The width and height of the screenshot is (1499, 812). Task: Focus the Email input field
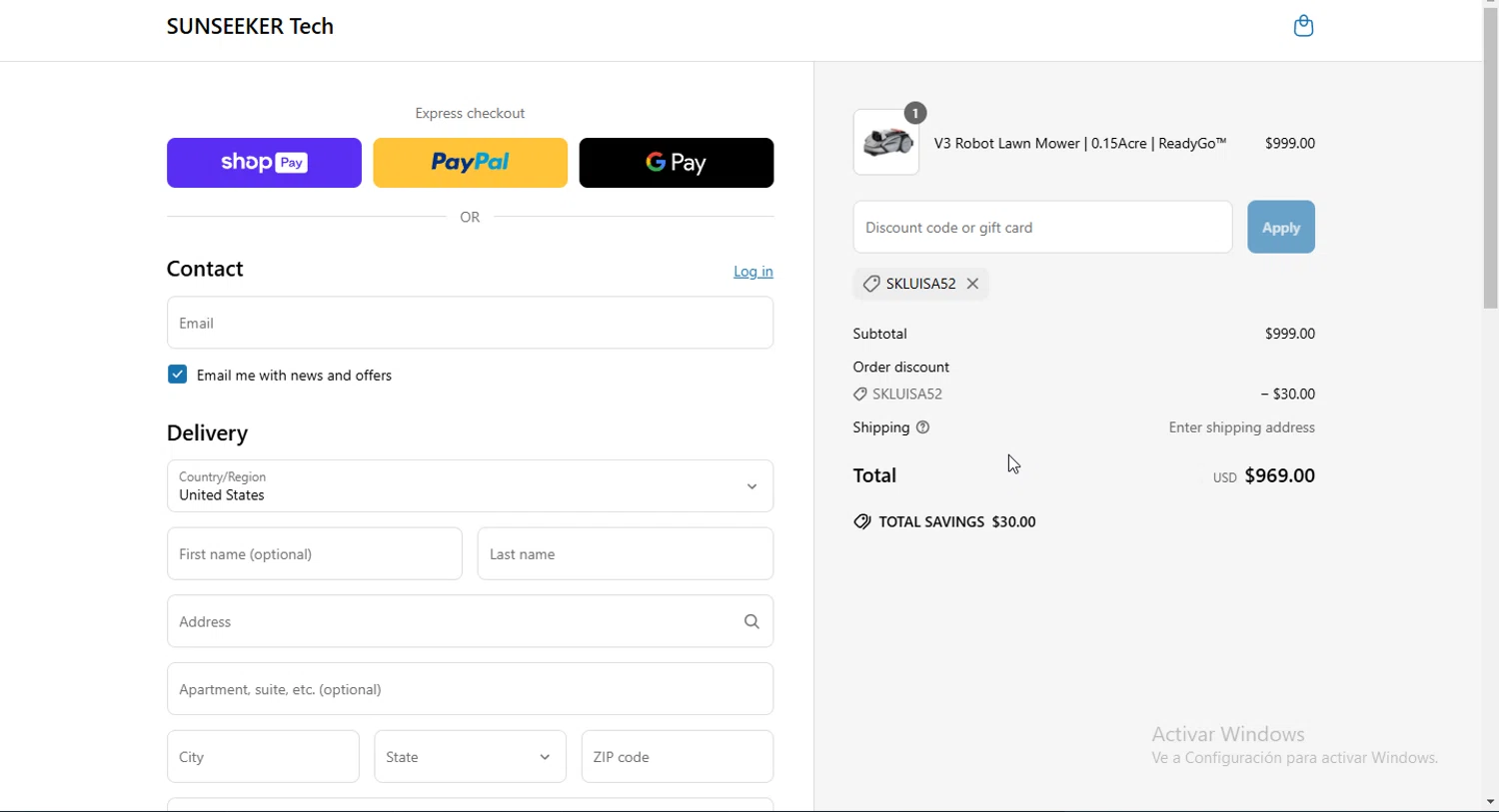(470, 324)
